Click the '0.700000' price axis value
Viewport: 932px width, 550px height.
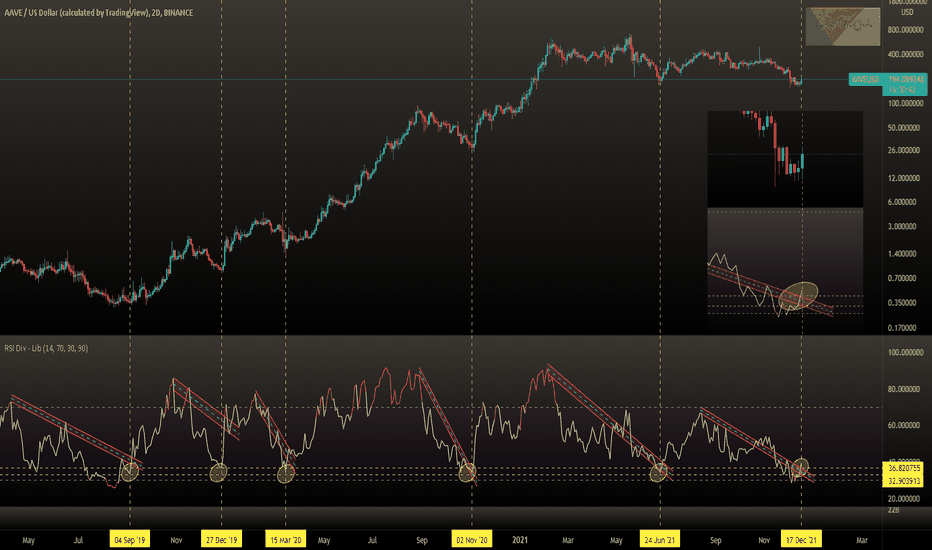(903, 278)
